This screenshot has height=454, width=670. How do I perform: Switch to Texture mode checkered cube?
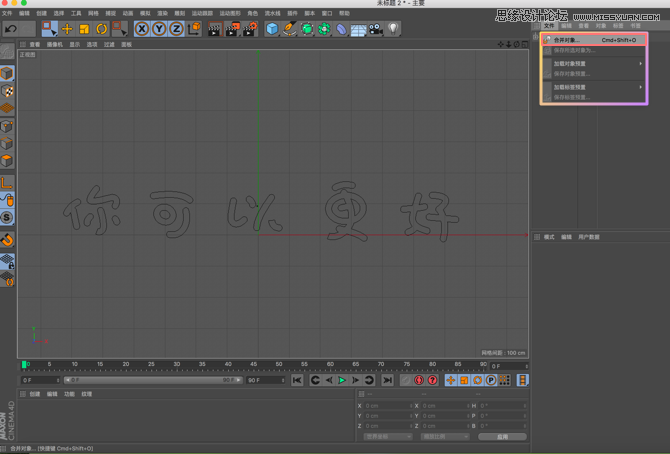(7, 91)
